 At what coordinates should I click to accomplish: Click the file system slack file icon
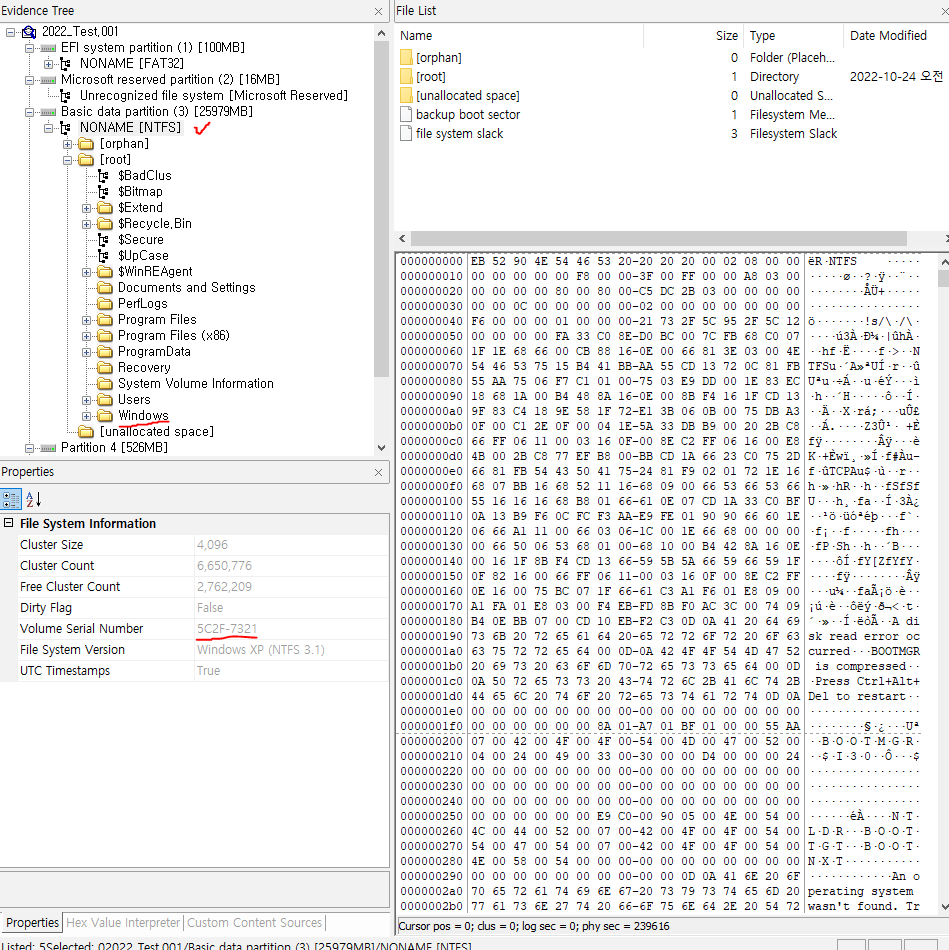(x=406, y=133)
